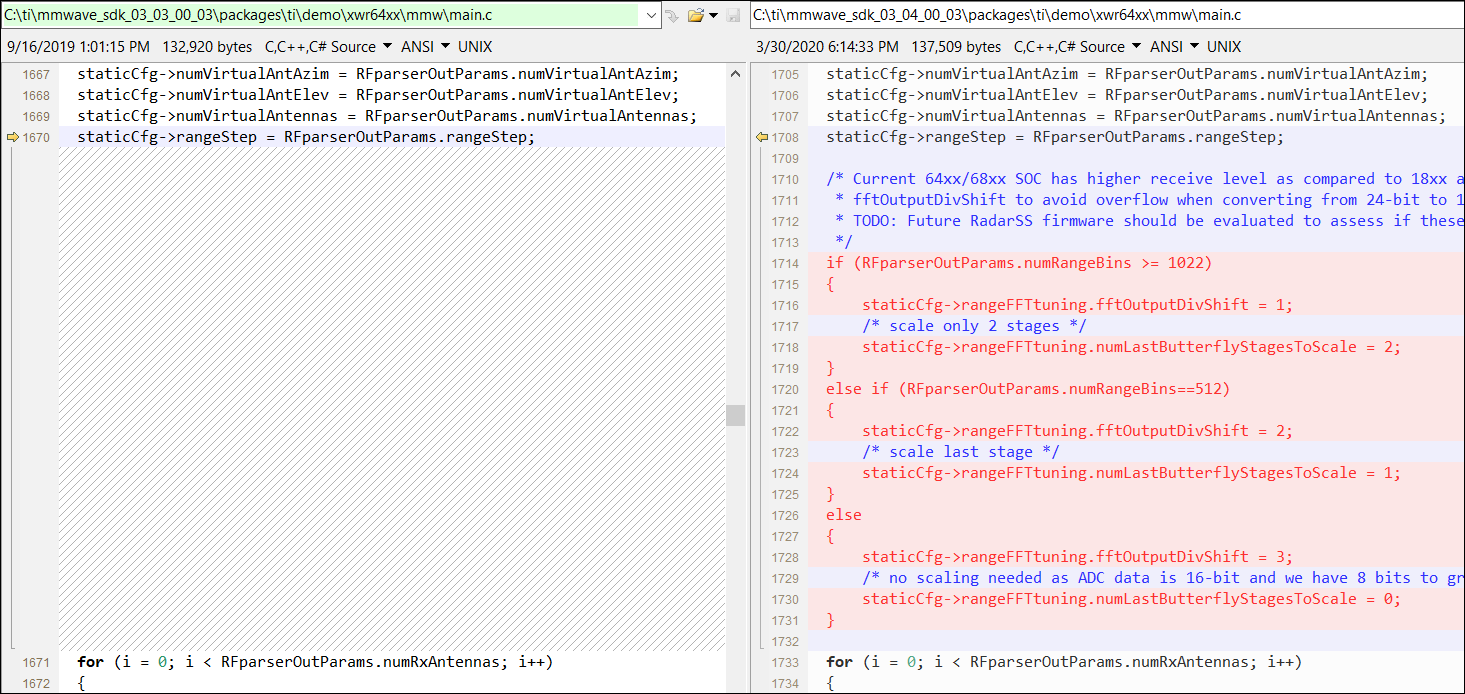Open dropdown arrow next to the folder icon
The height and width of the screenshot is (694, 1465).
(713, 15)
